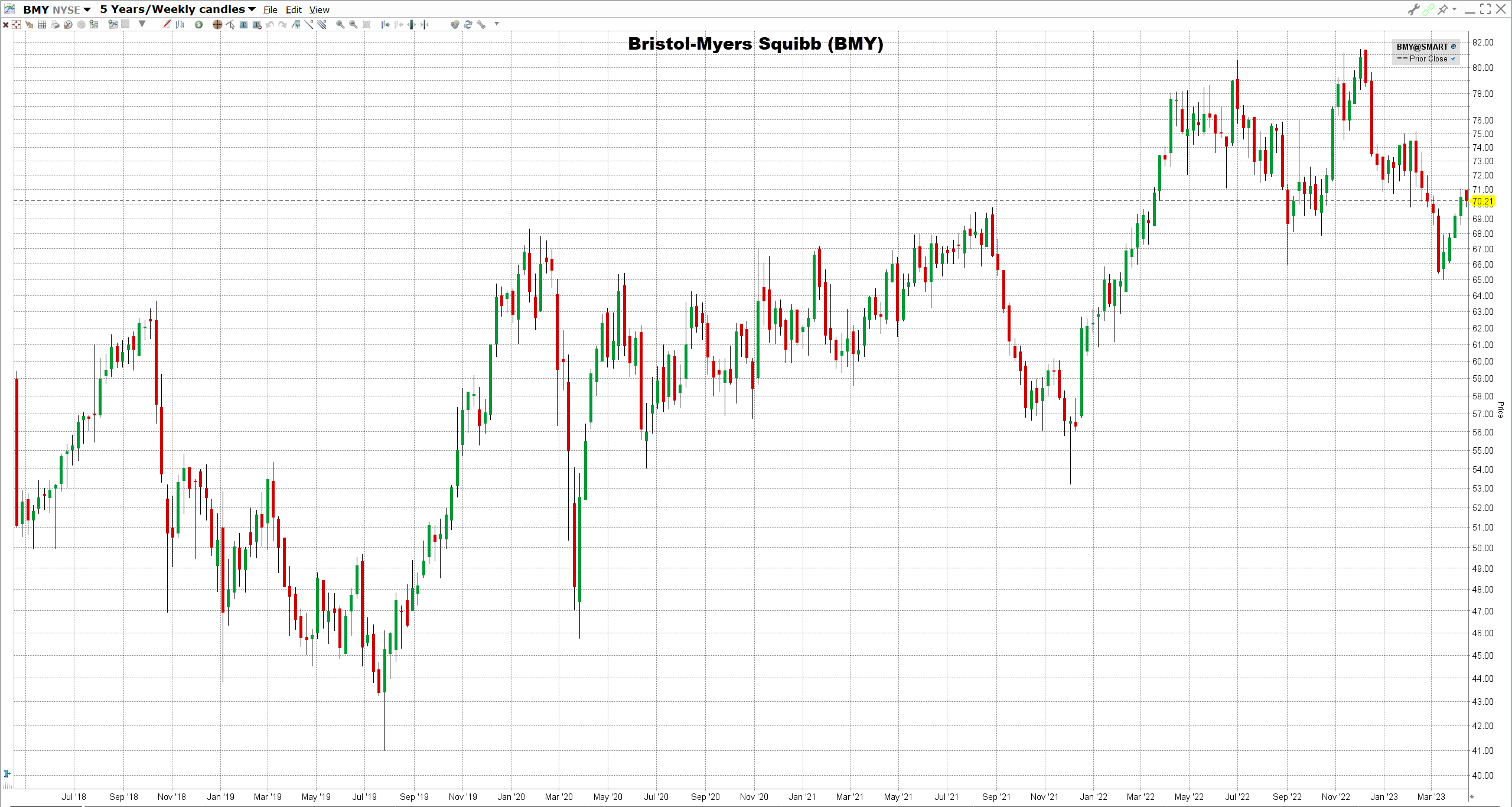Click the small arrow at time axis right end
The height and width of the screenshot is (807, 1512).
pyautogui.click(x=1472, y=796)
